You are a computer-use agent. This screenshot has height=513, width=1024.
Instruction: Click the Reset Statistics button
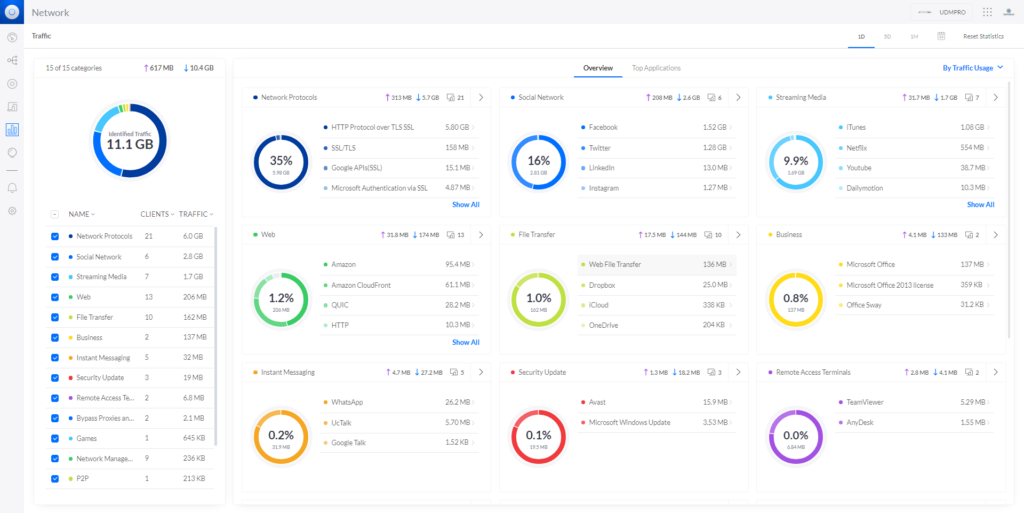pos(982,36)
